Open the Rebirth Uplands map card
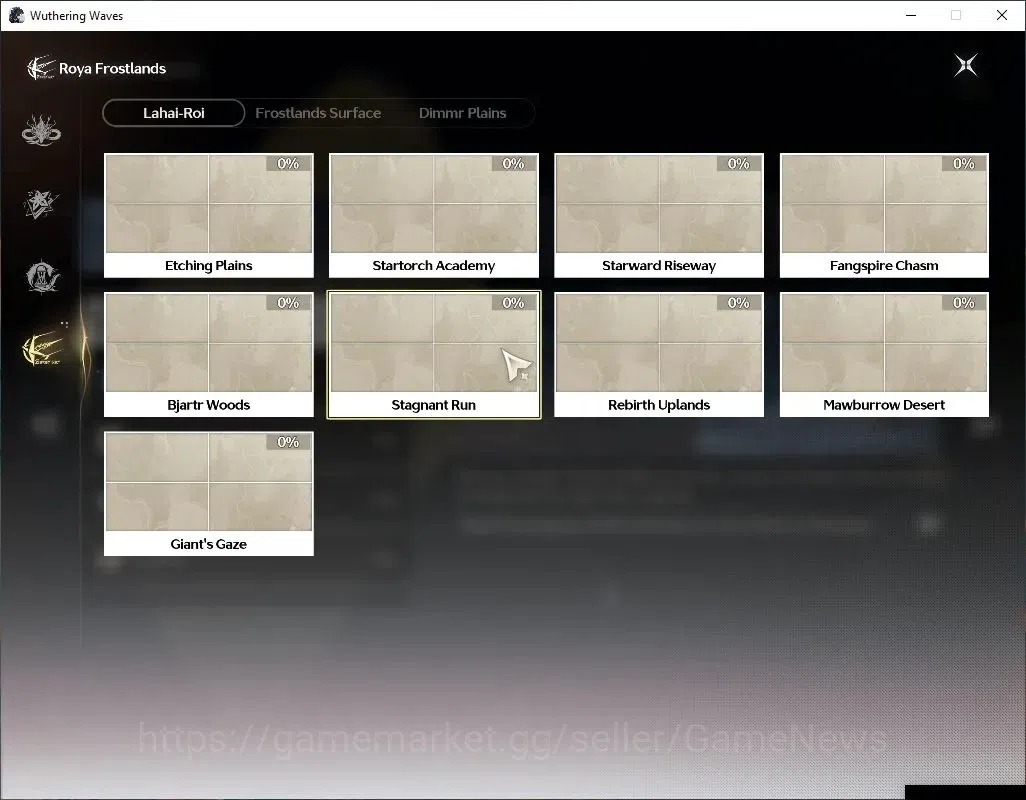This screenshot has width=1026, height=800. [659, 355]
